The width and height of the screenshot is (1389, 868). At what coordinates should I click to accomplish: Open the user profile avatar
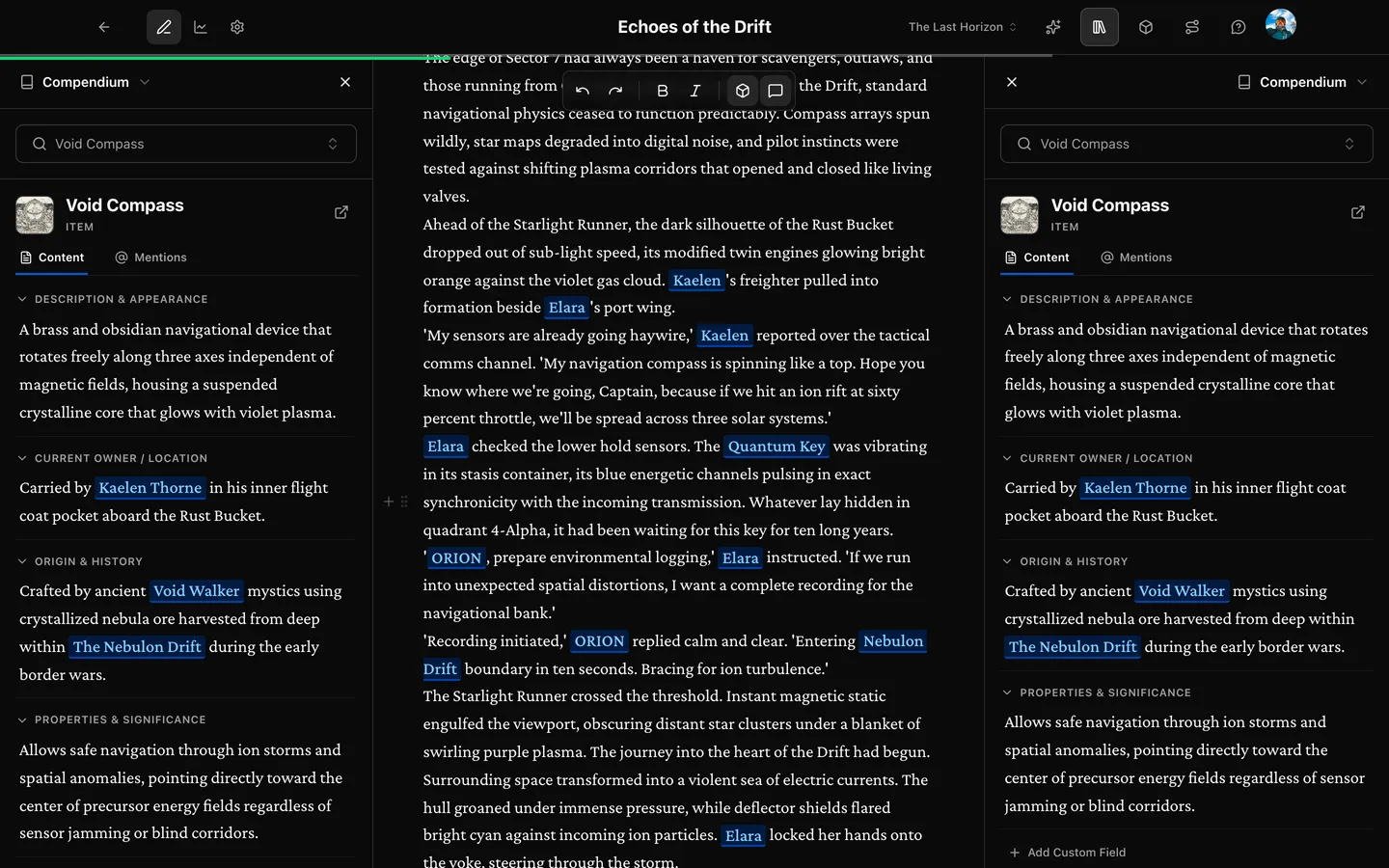(x=1281, y=25)
